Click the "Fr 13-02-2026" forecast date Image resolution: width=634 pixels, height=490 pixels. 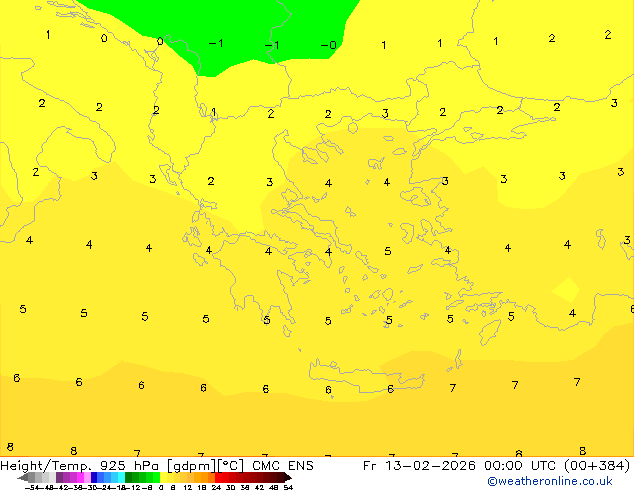(419, 466)
